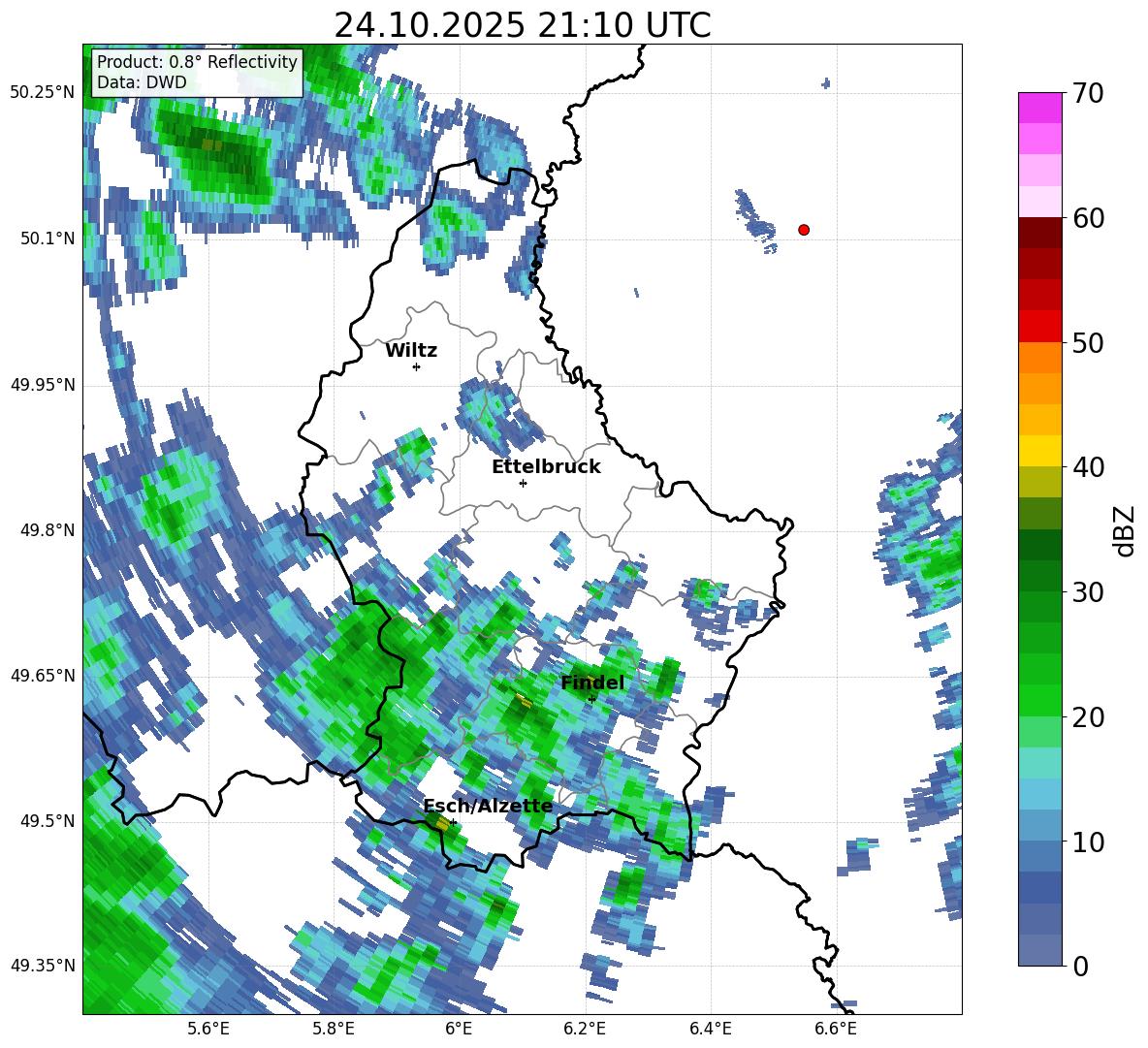1148x1048 pixels.
Task: Click the 'Product: 0.8° Reflectivity' text
Action: point(197,61)
